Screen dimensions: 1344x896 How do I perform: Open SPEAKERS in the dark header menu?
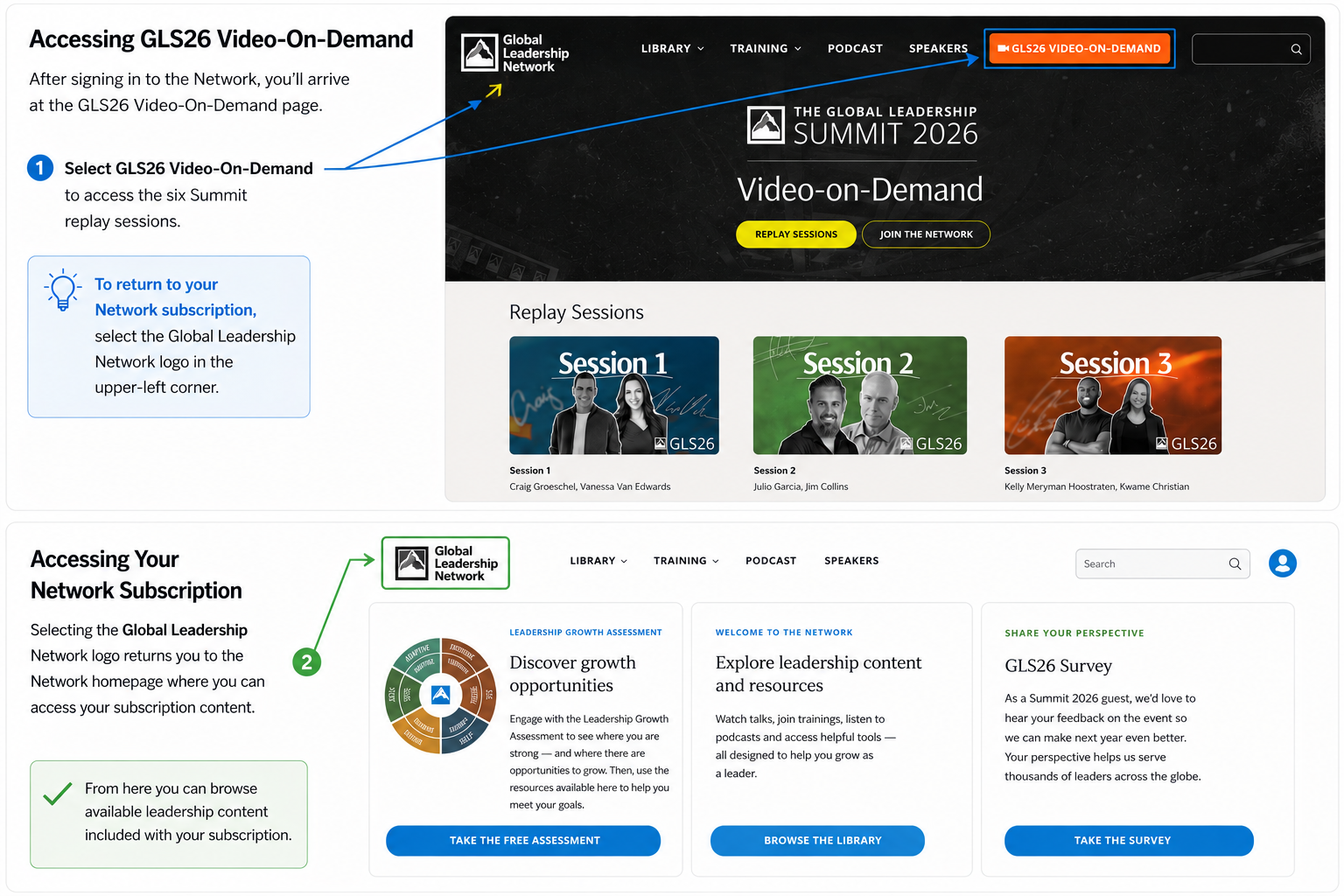coord(938,48)
